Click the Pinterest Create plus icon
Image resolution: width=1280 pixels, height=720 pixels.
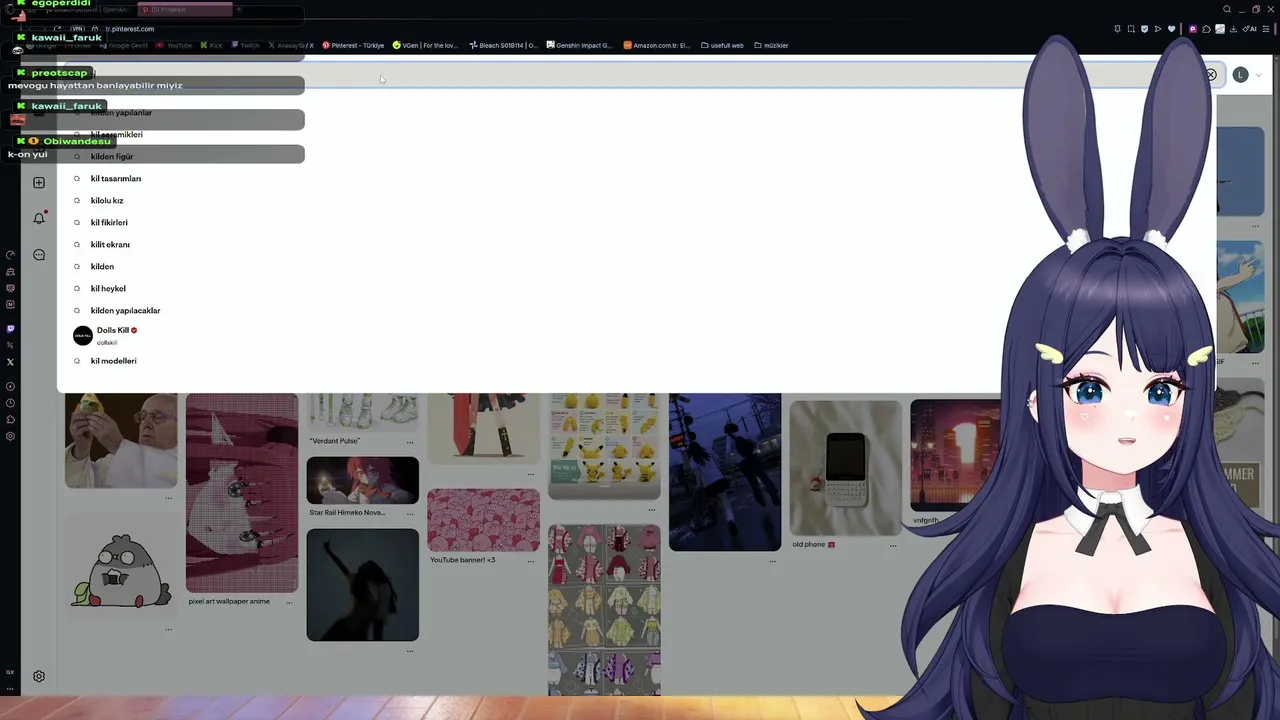pos(39,183)
